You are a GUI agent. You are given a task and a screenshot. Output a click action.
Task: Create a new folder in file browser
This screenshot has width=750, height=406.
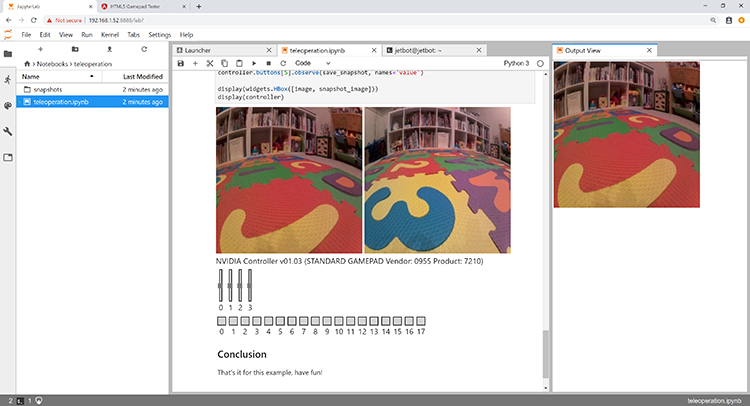point(74,49)
